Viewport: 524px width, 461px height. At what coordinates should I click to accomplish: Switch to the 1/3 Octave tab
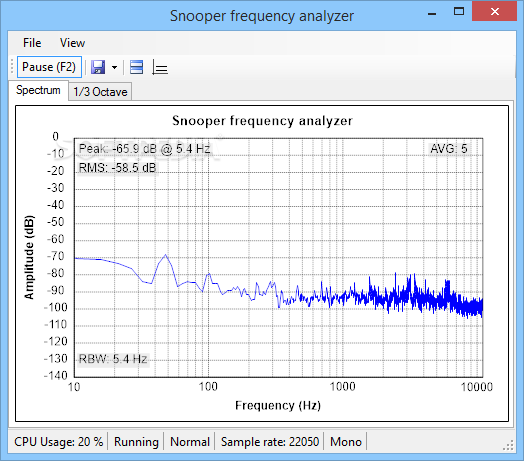[x=100, y=92]
